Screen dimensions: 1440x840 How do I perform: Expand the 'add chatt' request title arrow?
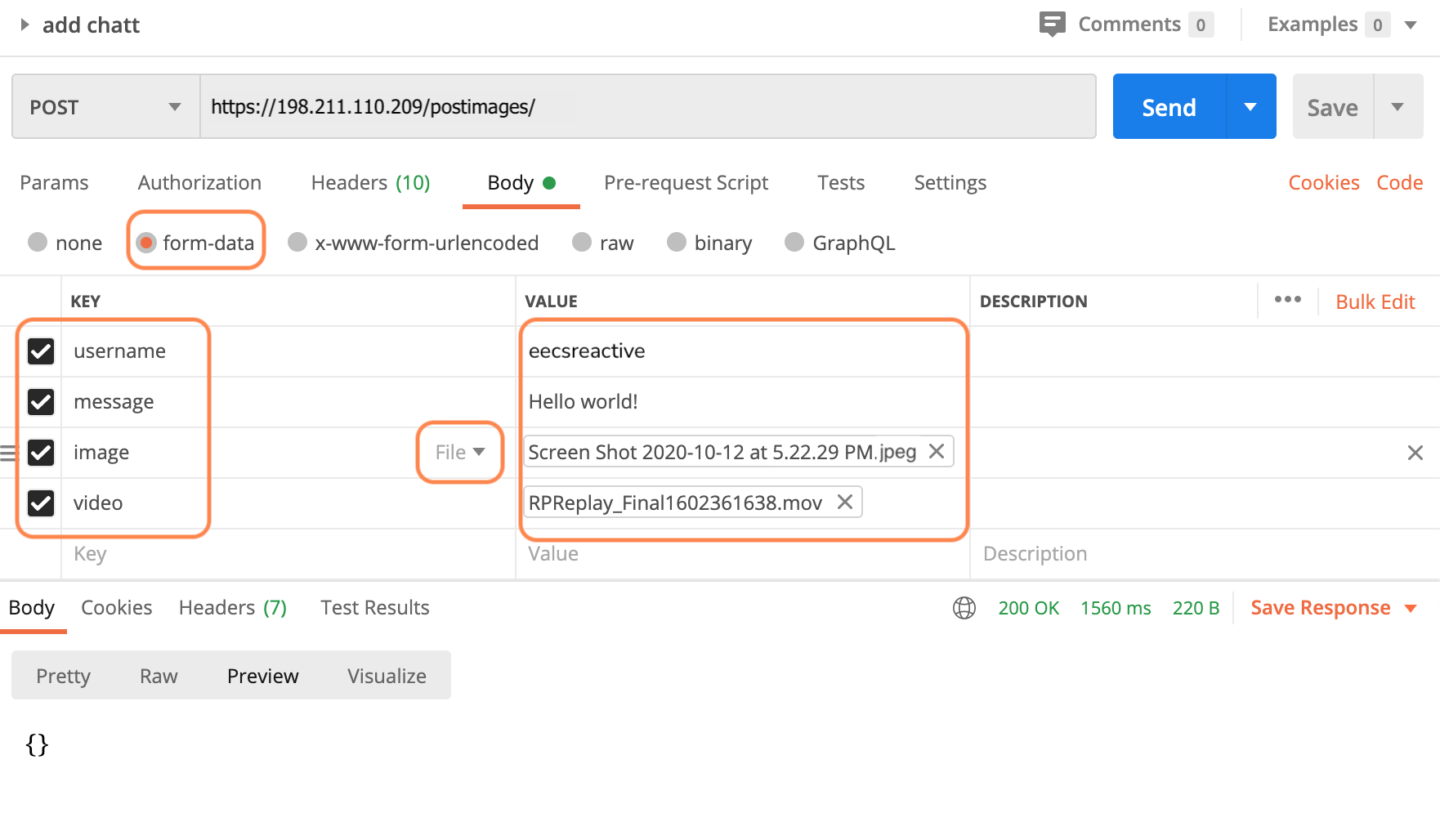[25, 25]
